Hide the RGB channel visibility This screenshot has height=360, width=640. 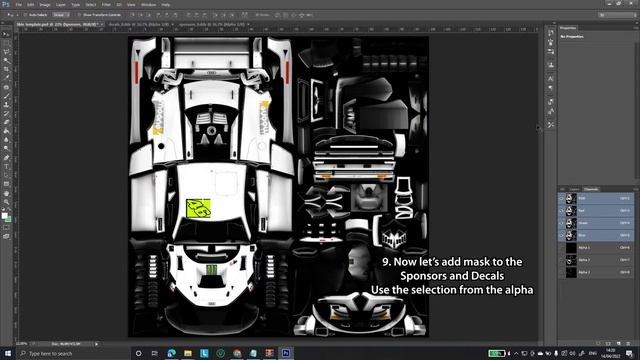(x=562, y=198)
